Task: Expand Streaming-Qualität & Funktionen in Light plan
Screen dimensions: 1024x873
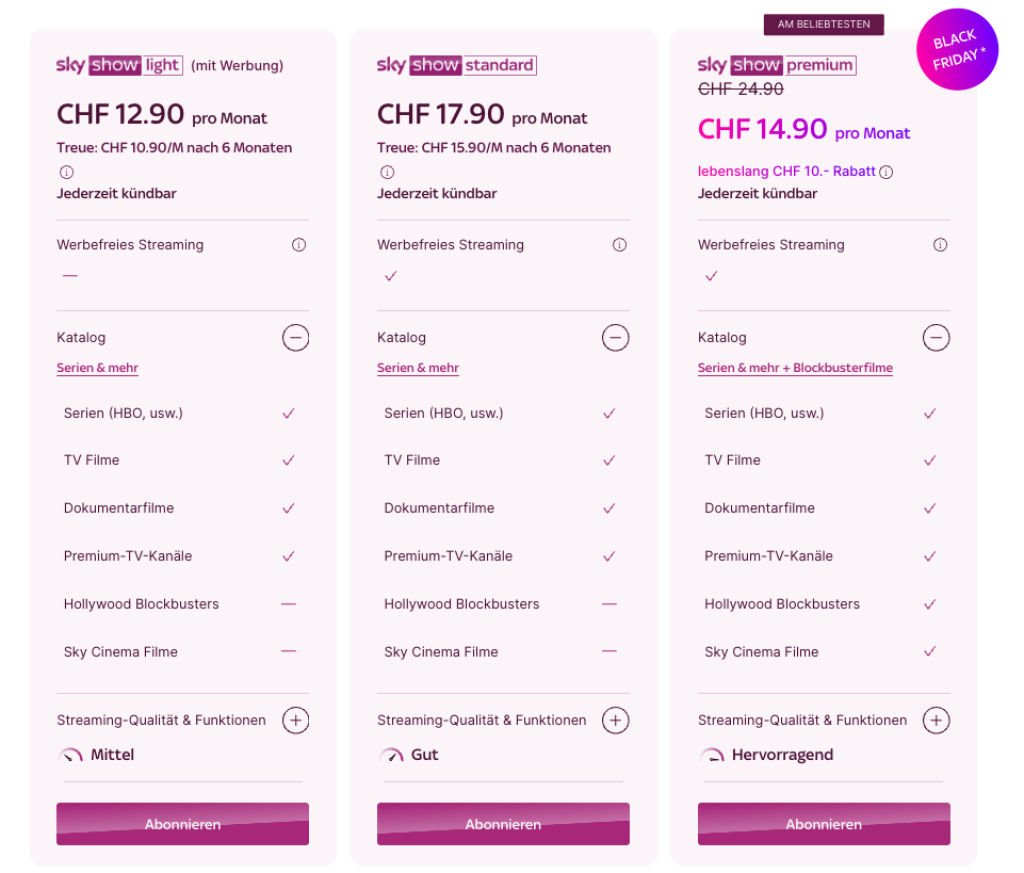Action: tap(295, 720)
